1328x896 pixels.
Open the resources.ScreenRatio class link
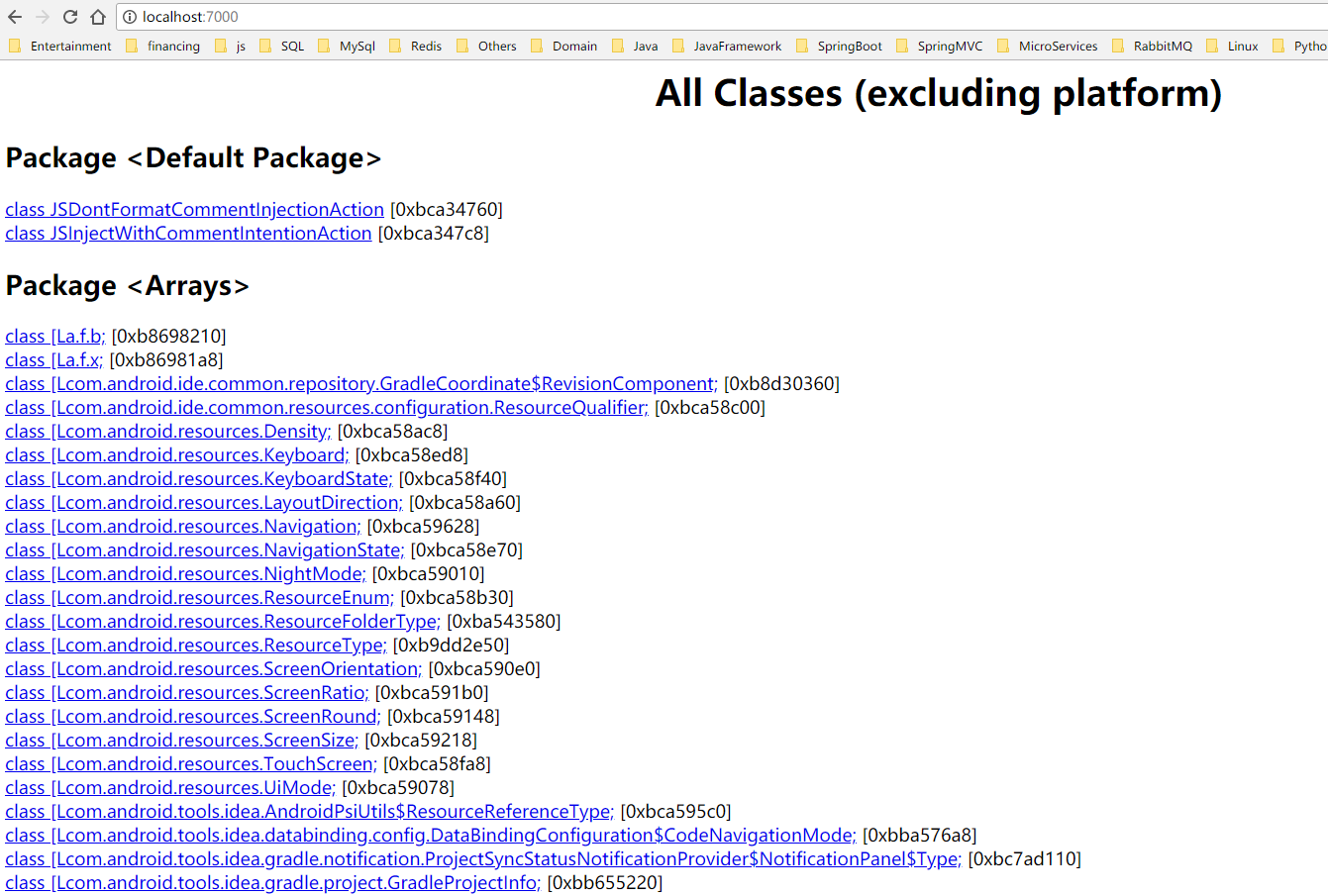point(187,693)
